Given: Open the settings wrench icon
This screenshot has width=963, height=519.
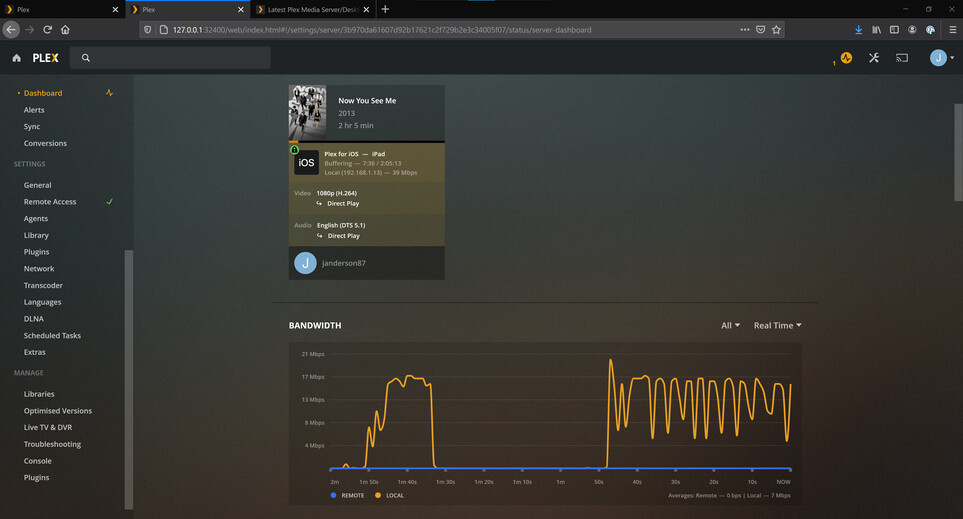Looking at the screenshot, I should point(874,58).
